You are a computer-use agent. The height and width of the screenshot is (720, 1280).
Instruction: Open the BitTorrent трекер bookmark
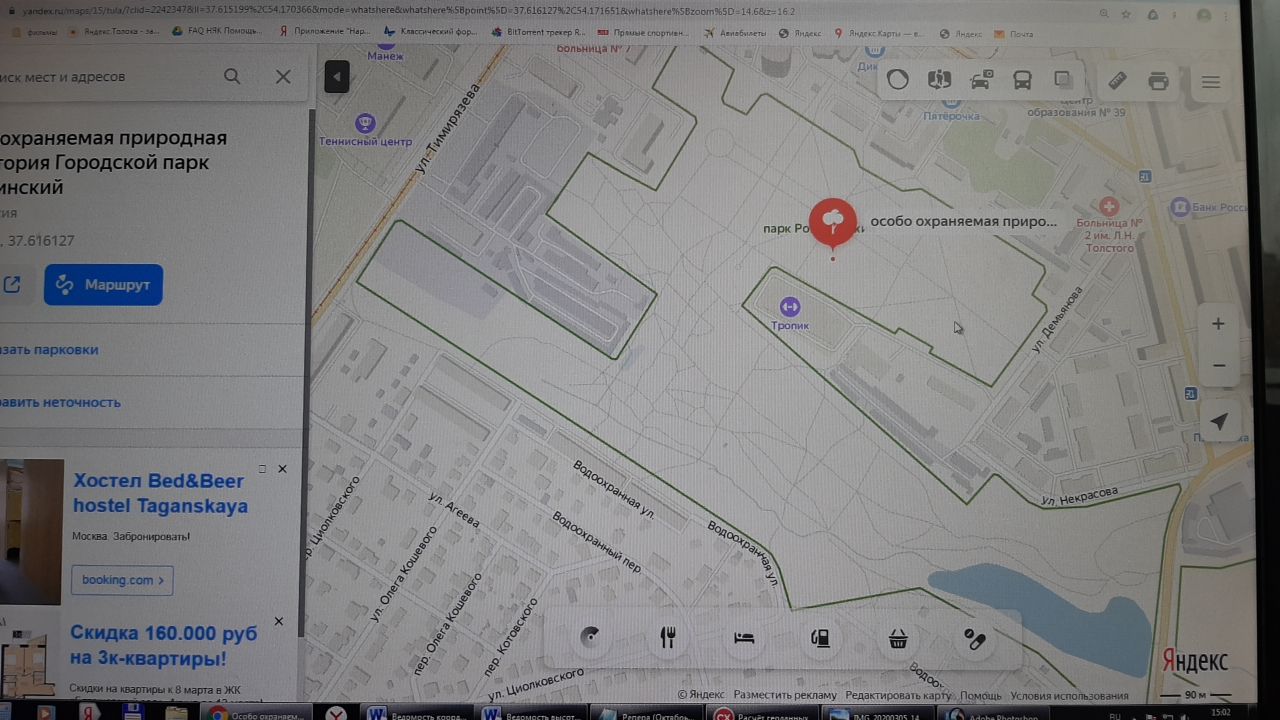(x=538, y=32)
